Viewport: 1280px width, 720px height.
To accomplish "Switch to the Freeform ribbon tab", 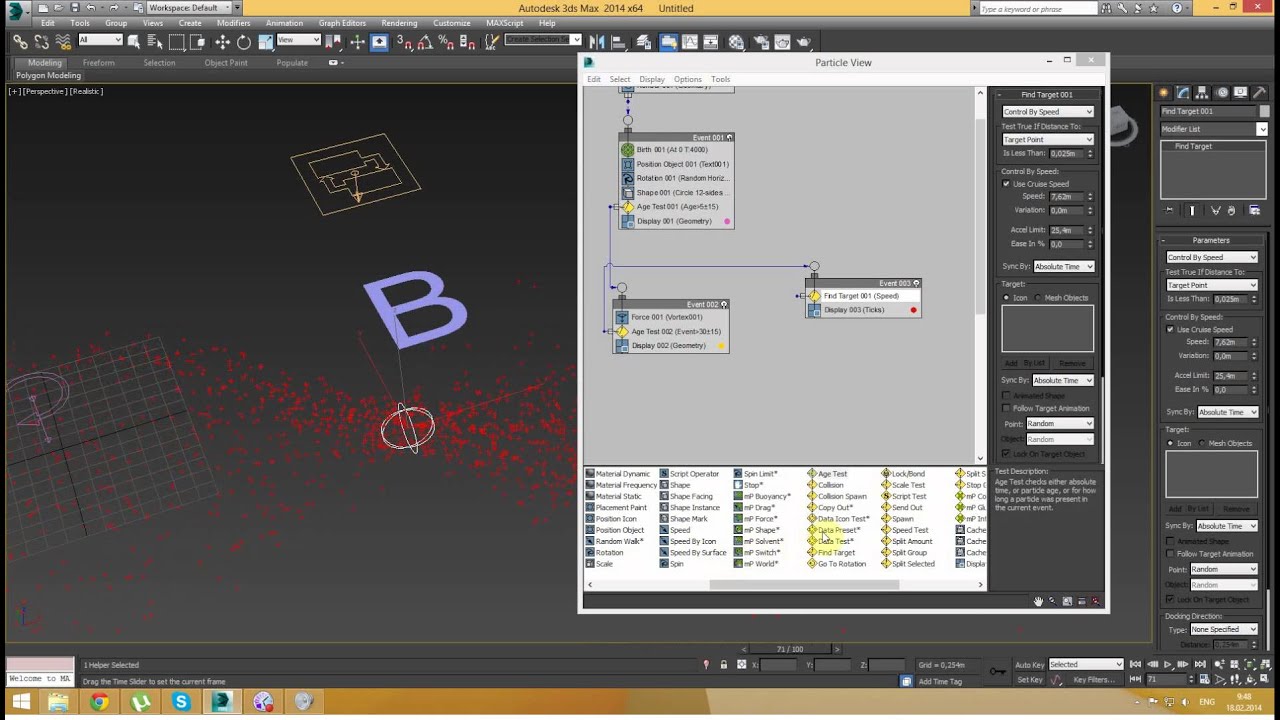I will 98,63.
